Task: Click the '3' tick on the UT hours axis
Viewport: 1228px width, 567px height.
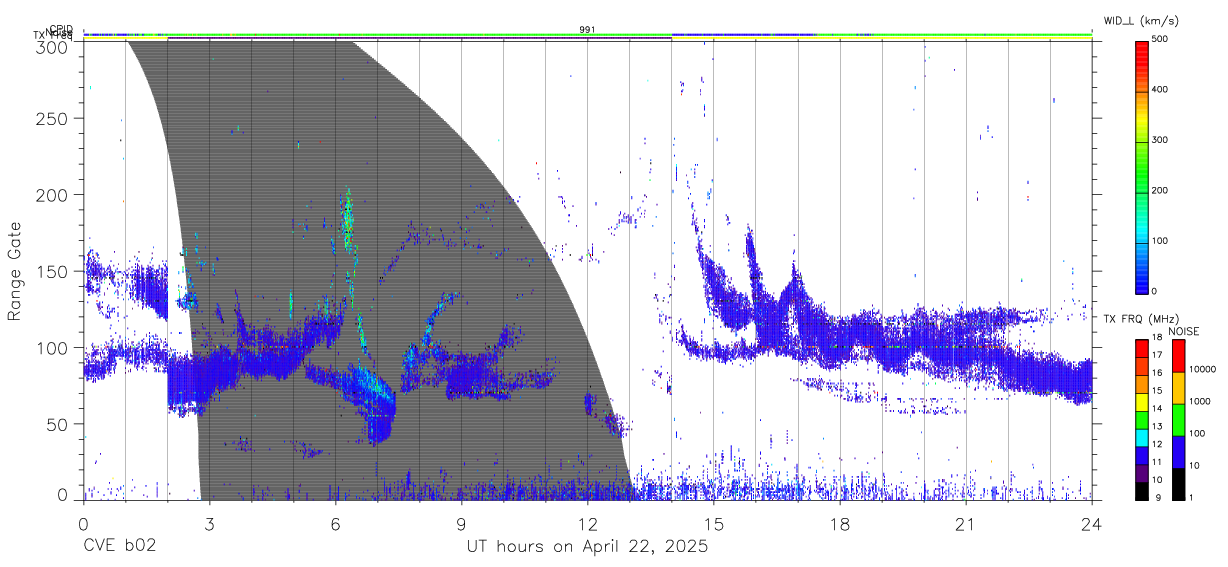Action: (x=209, y=525)
